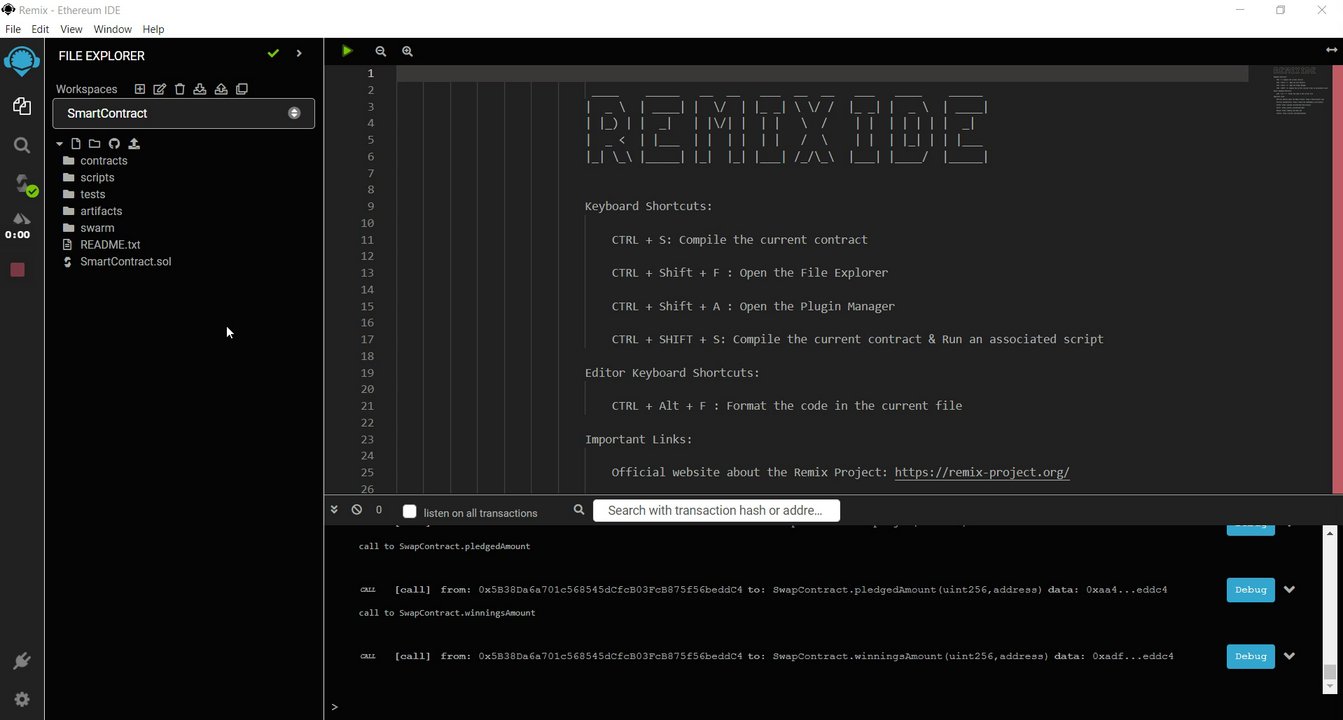Image resolution: width=1343 pixels, height=720 pixels.
Task: Create a new folder in the explorer
Action: pyautogui.click(x=94, y=144)
